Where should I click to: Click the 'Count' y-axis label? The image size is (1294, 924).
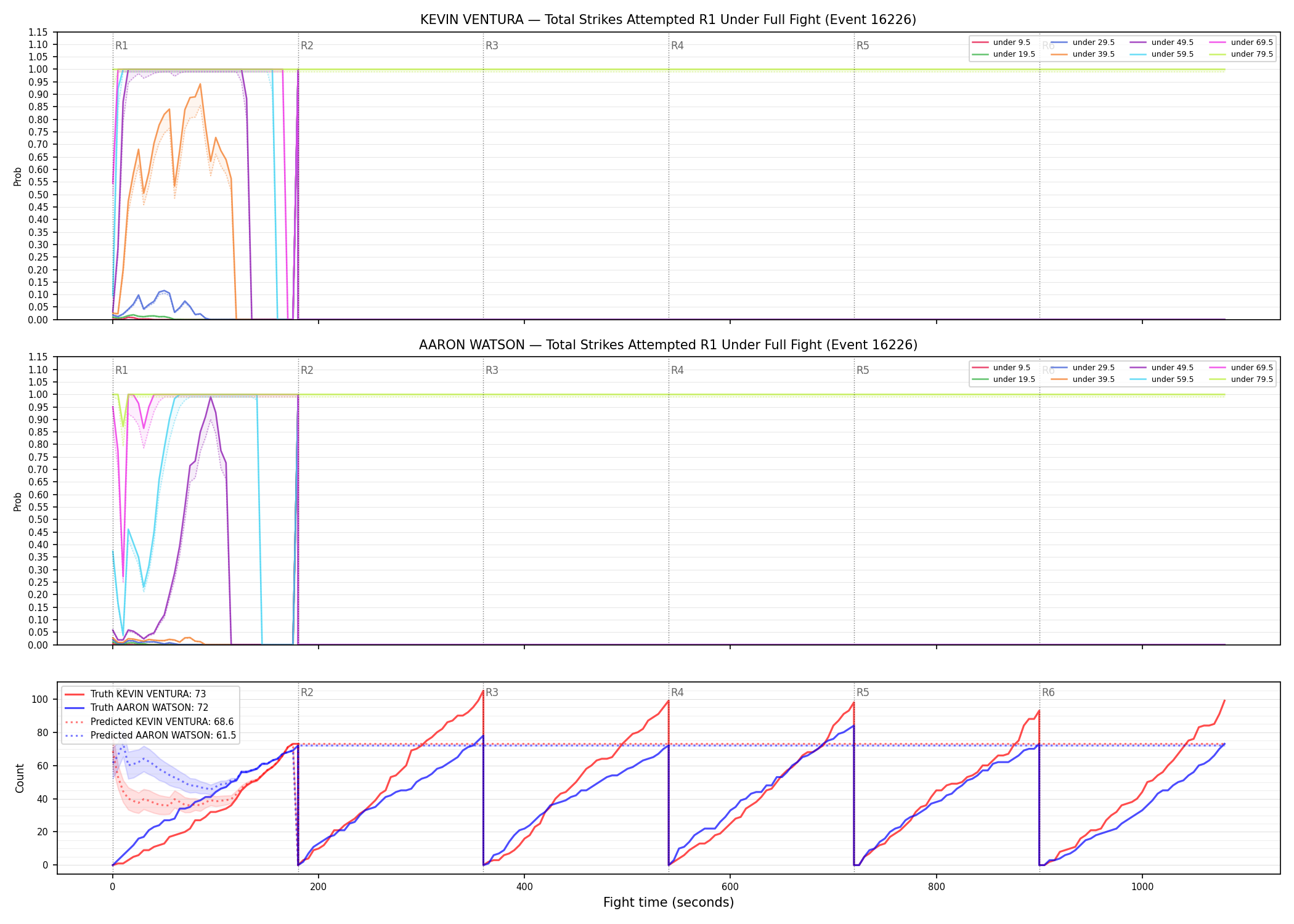click(x=20, y=778)
